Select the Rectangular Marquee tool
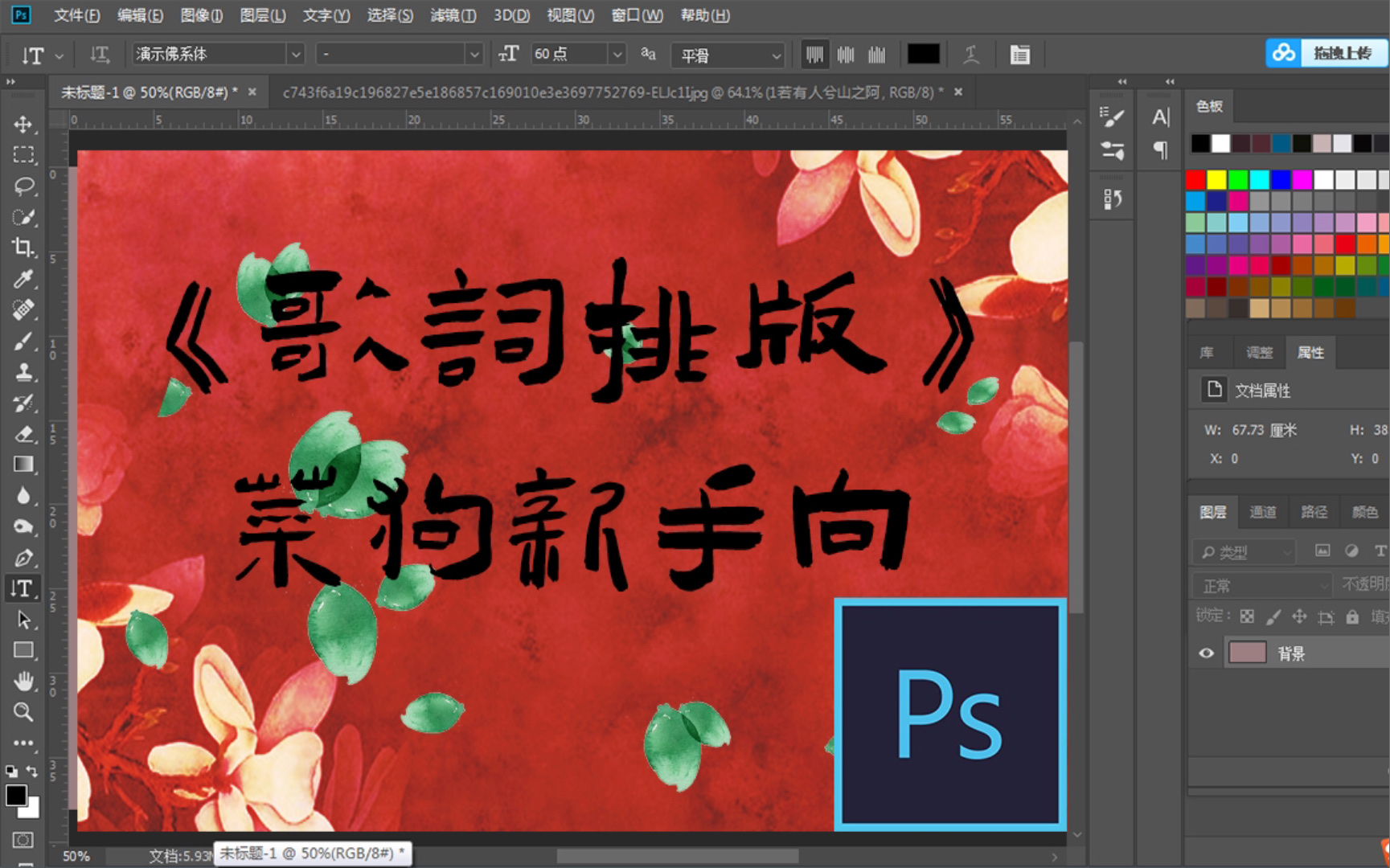The image size is (1390, 868). click(x=23, y=155)
